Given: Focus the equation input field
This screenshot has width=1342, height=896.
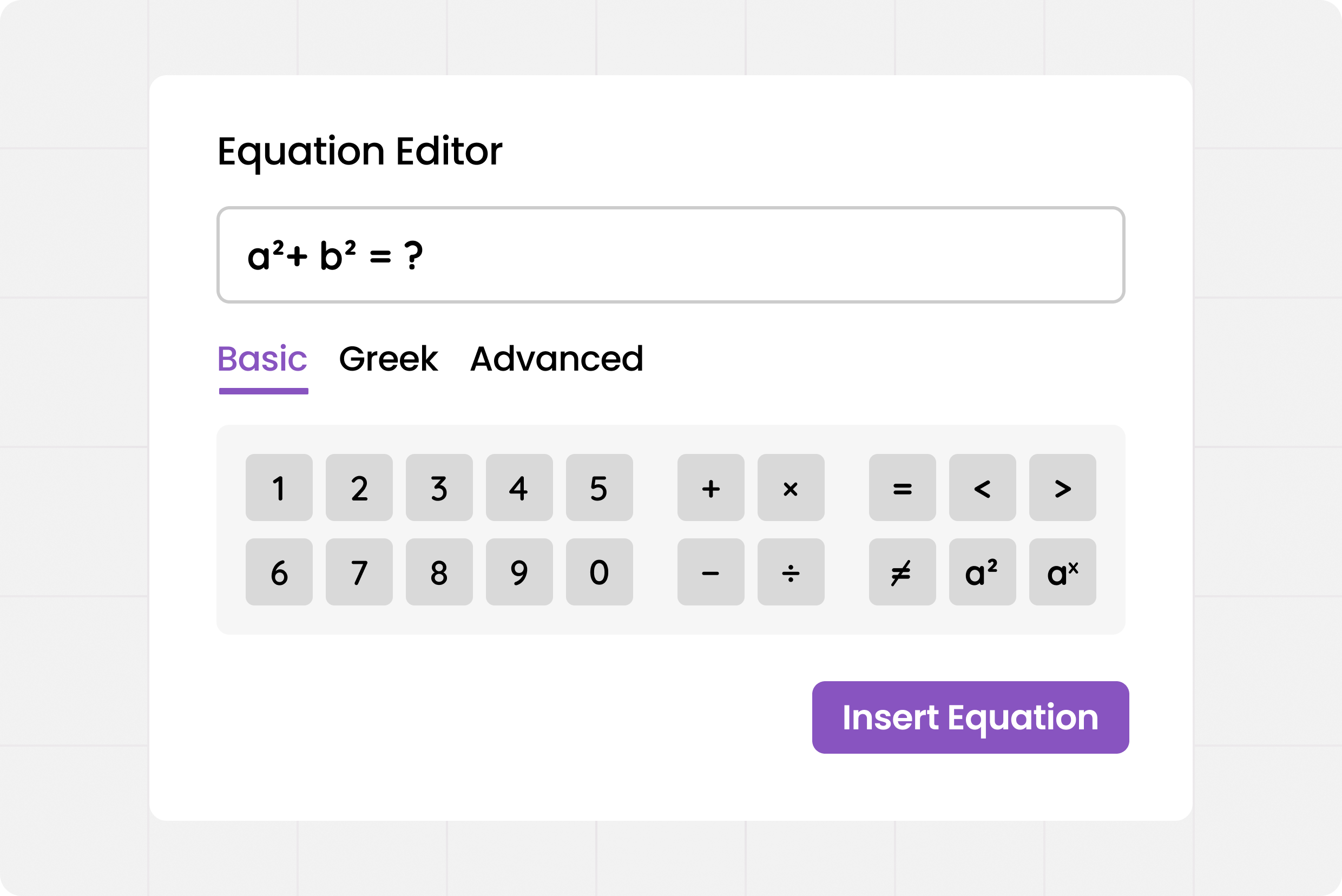Looking at the screenshot, I should 670,255.
